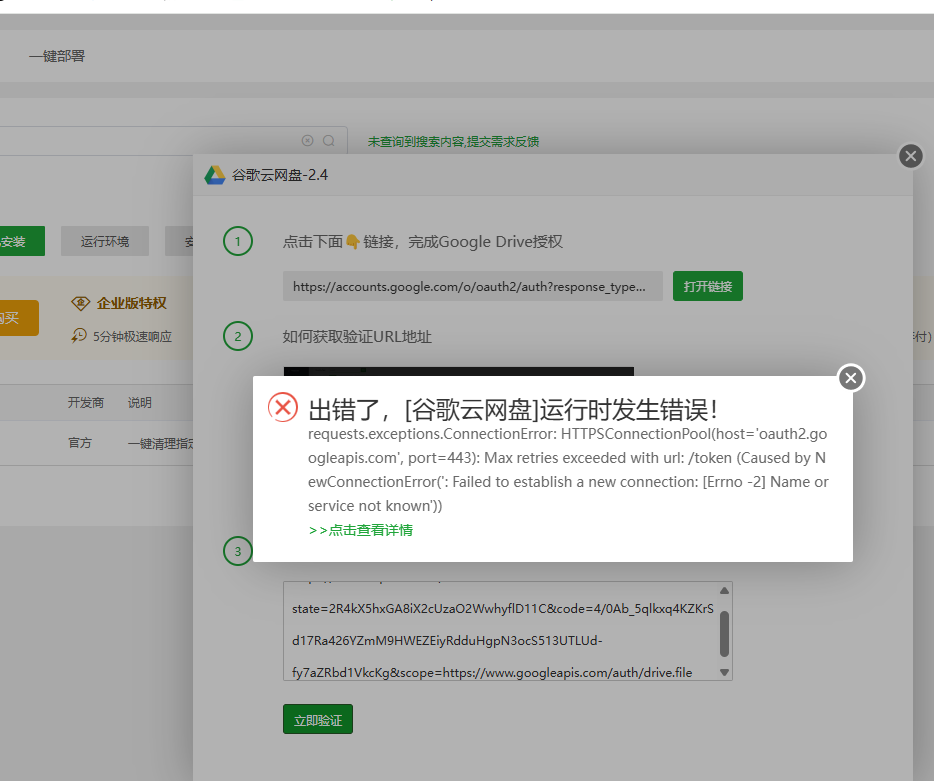Close the Google Drive plugin dialog

click(910, 156)
